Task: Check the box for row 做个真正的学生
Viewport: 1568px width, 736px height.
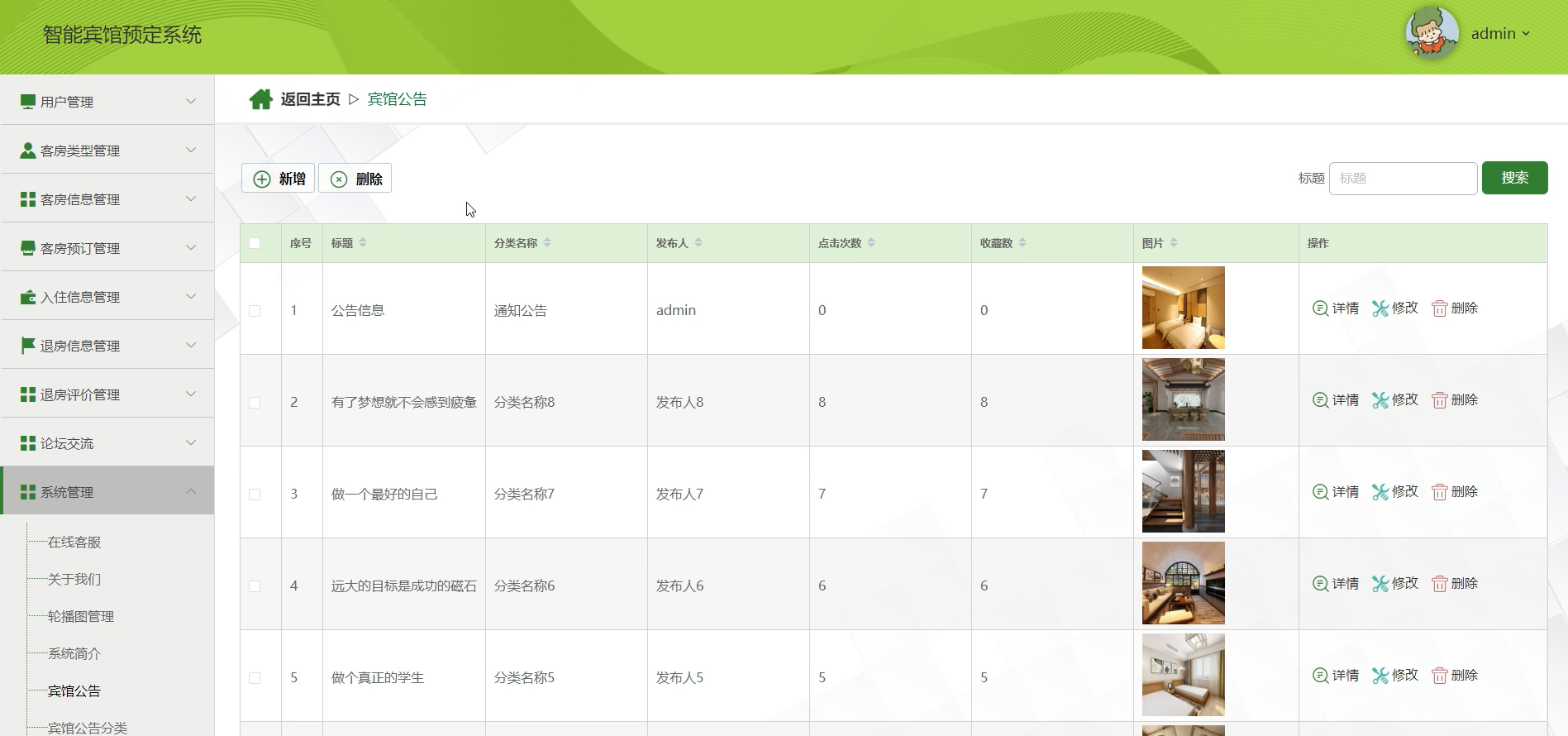Action: point(255,678)
